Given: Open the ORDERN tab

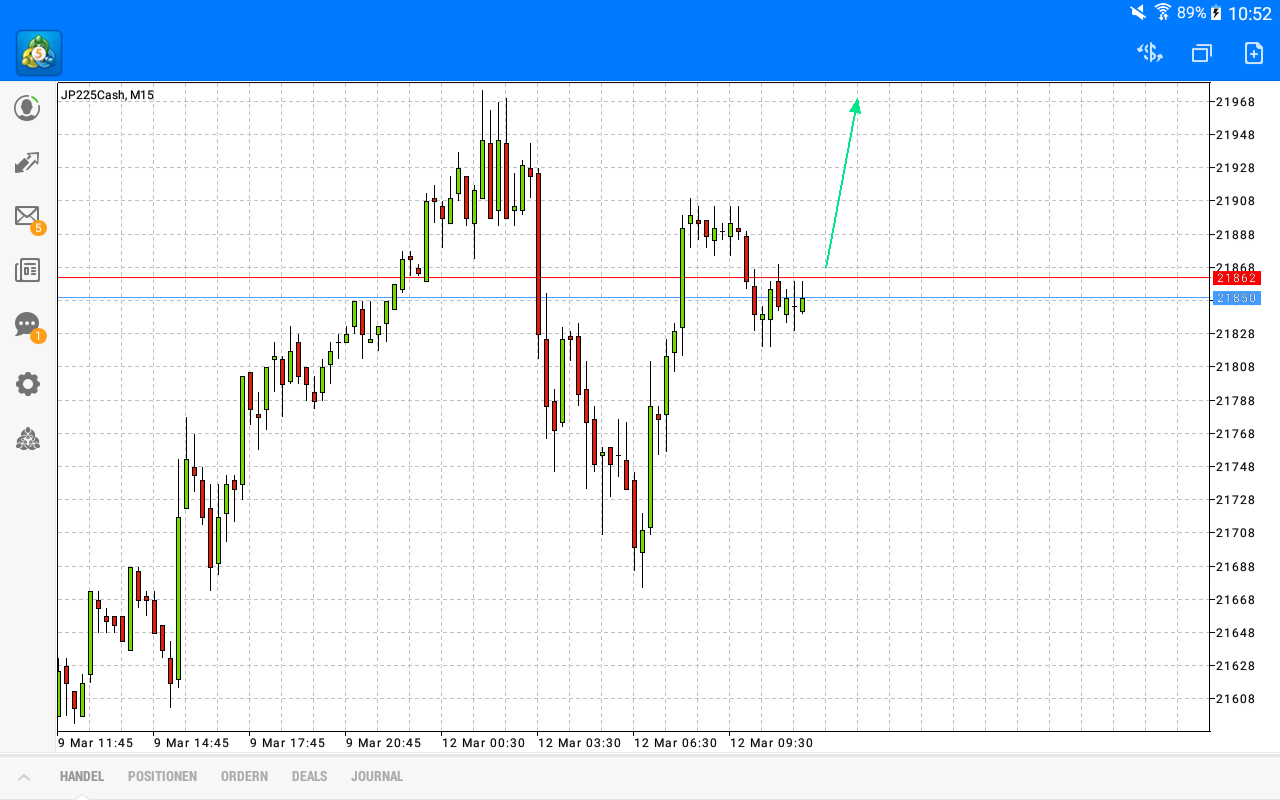Looking at the screenshot, I should point(244,776).
